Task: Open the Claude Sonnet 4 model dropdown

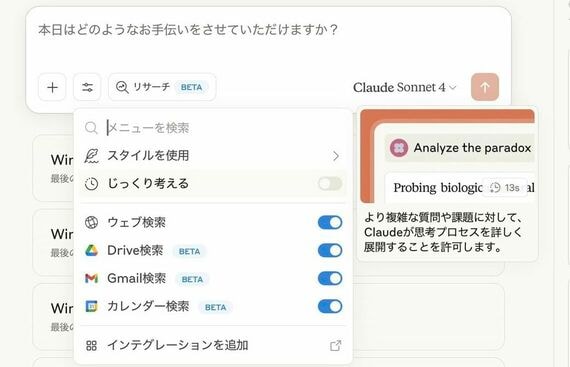Action: [405, 87]
